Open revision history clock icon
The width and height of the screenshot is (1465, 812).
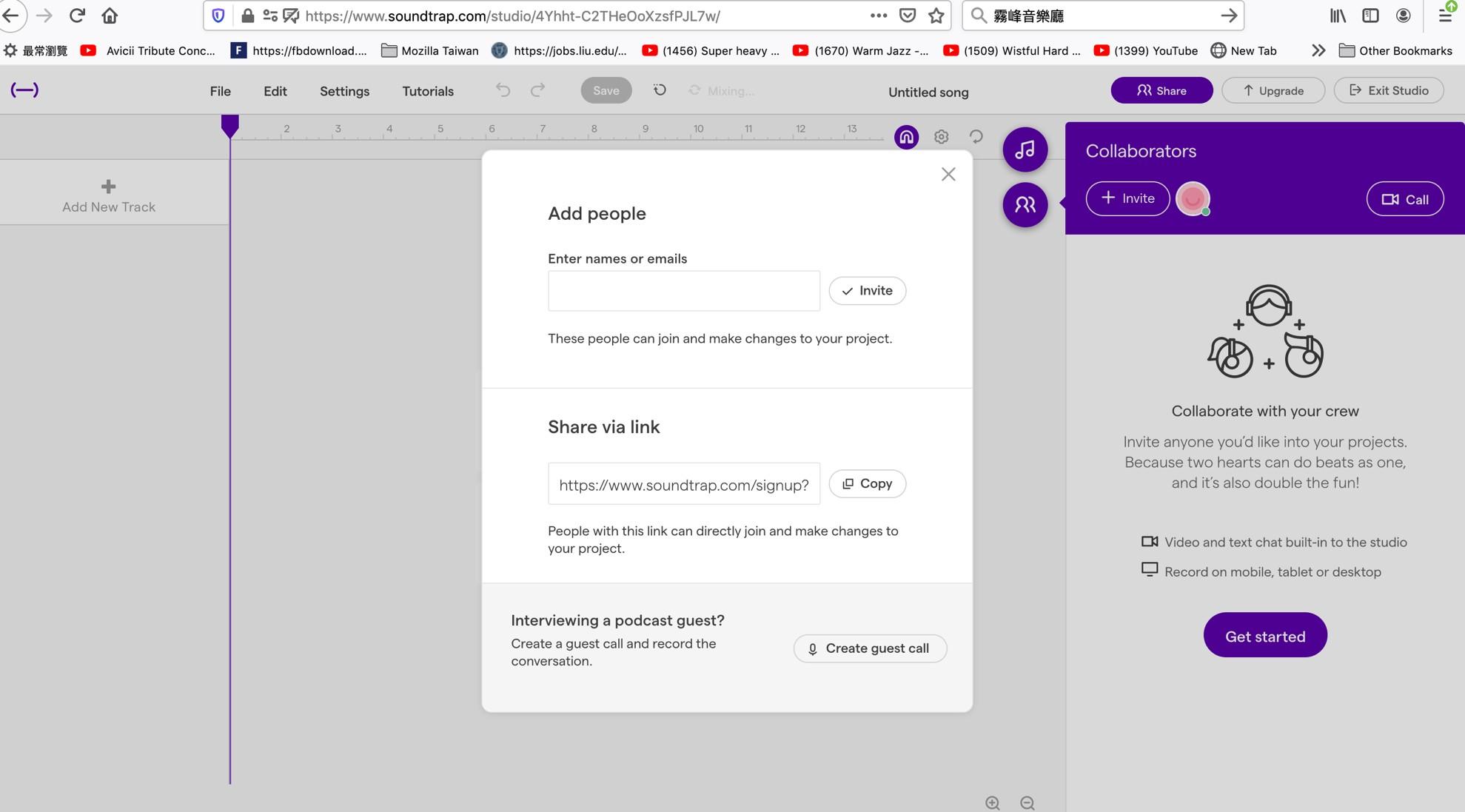659,90
